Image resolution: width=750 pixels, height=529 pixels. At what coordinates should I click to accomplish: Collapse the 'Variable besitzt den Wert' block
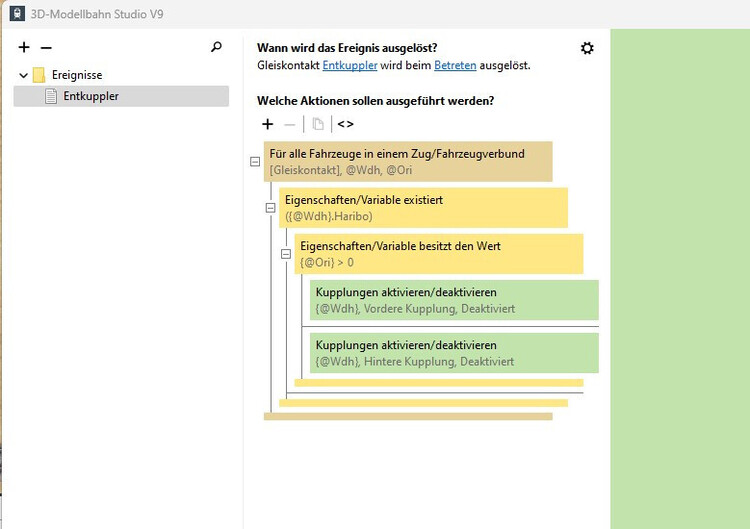(285, 253)
